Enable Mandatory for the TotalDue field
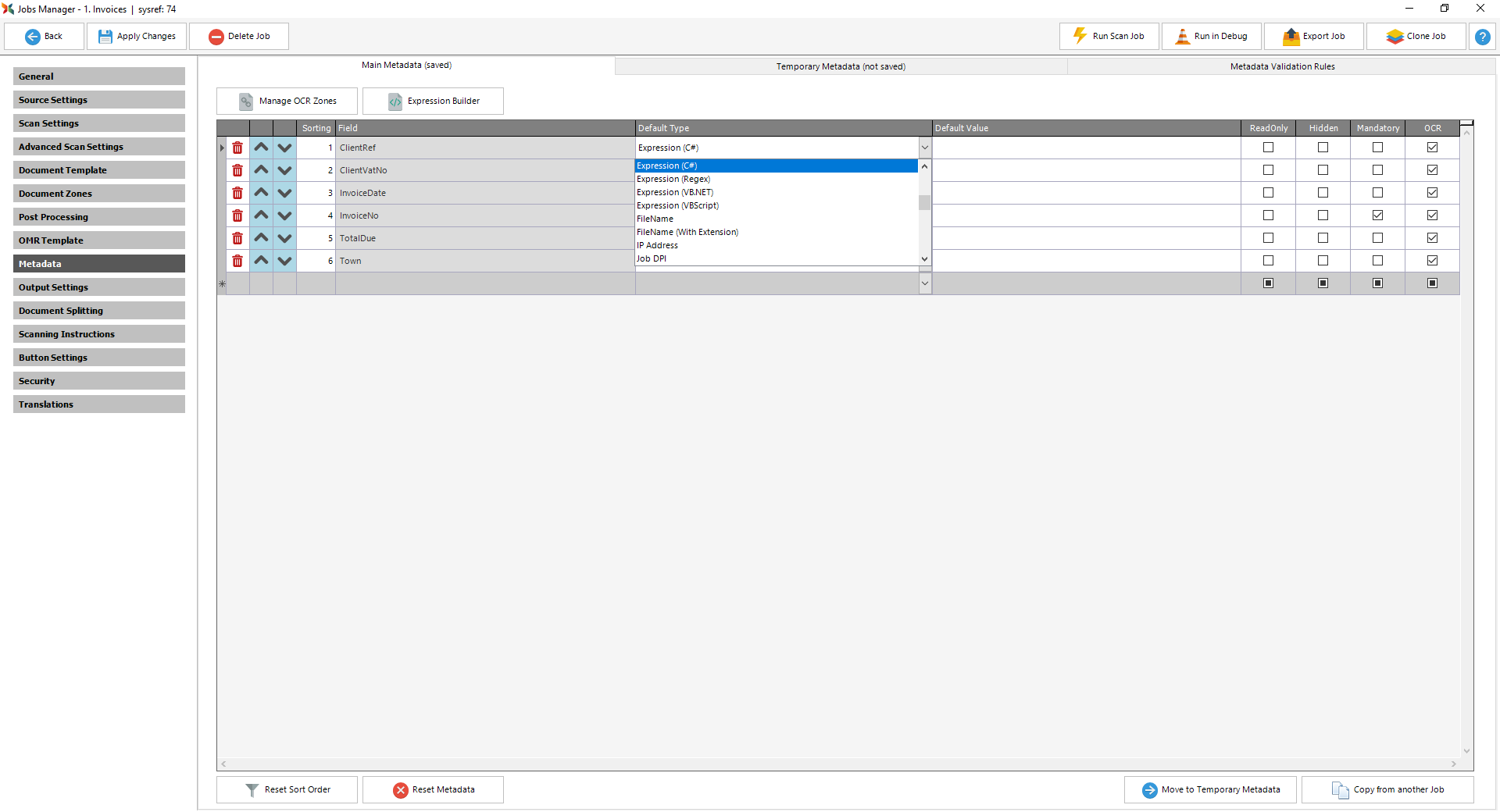Viewport: 1500px width, 812px height. [1377, 238]
